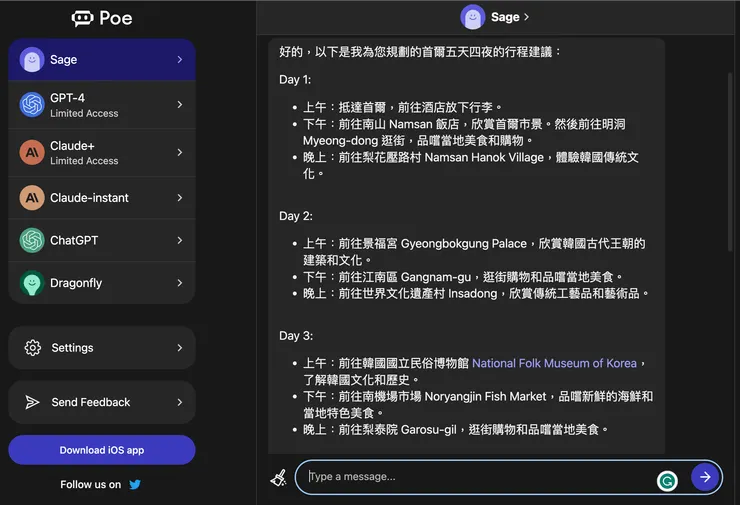Click the ChatGPT bot avatar icon
740x505 pixels.
tap(32, 240)
